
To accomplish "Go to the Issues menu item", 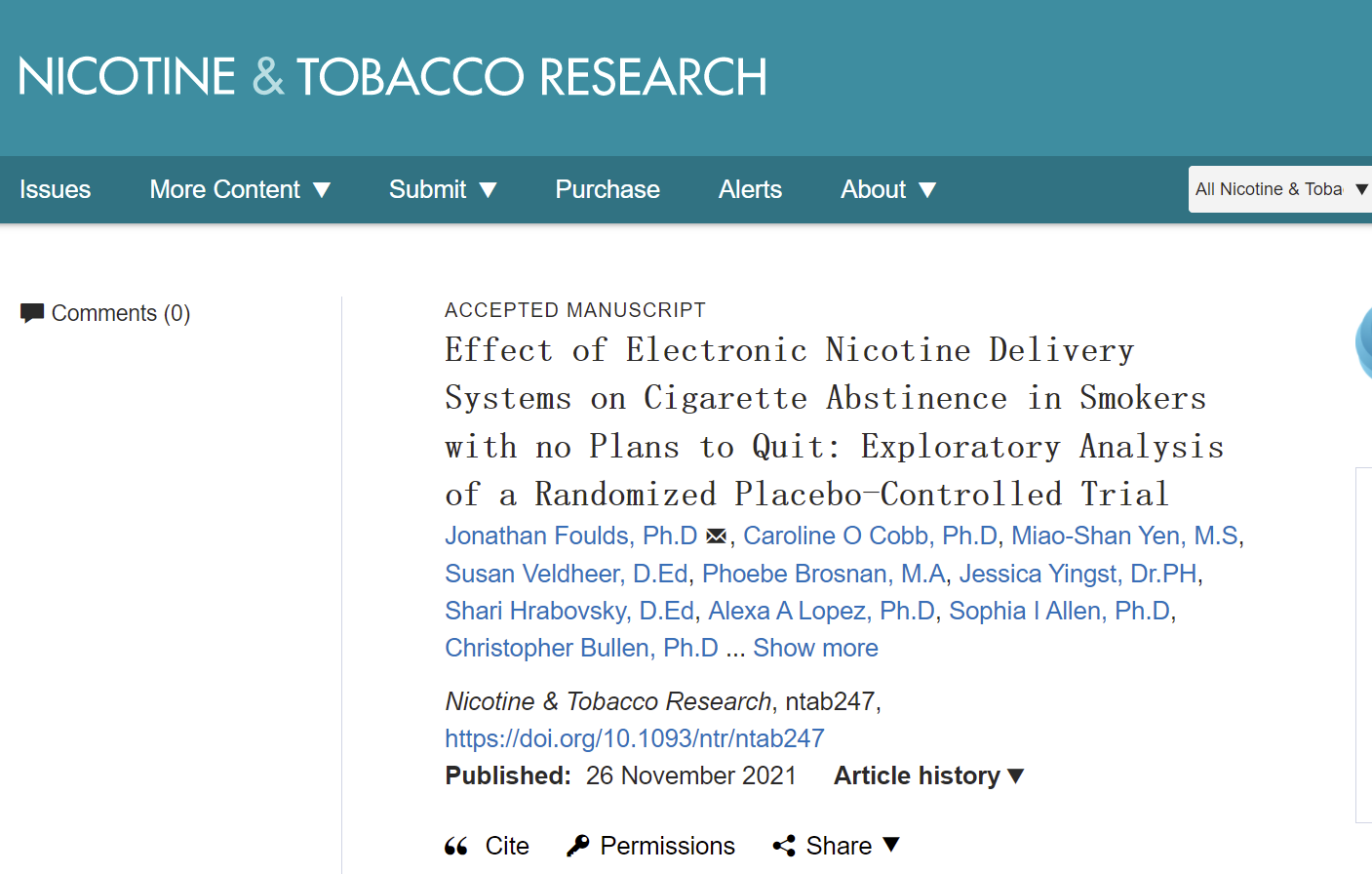I will point(55,189).
